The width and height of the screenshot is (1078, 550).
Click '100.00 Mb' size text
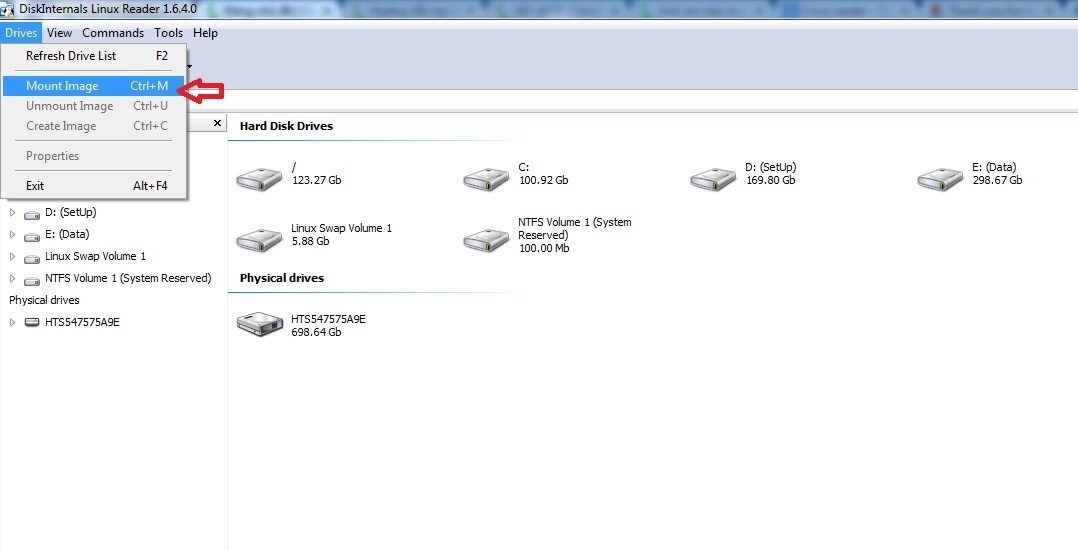(x=544, y=248)
